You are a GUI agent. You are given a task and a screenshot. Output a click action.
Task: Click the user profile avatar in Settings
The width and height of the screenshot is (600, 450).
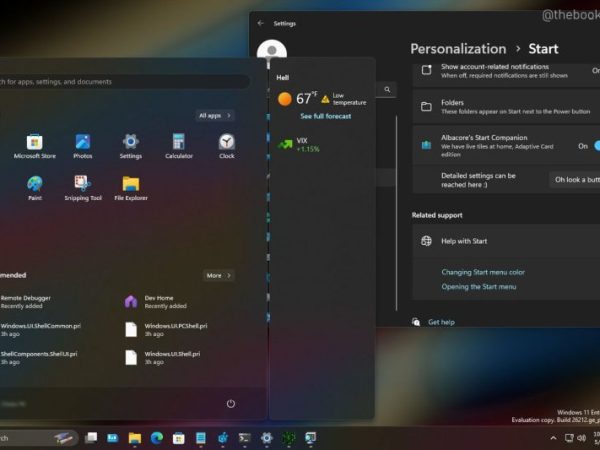272,49
